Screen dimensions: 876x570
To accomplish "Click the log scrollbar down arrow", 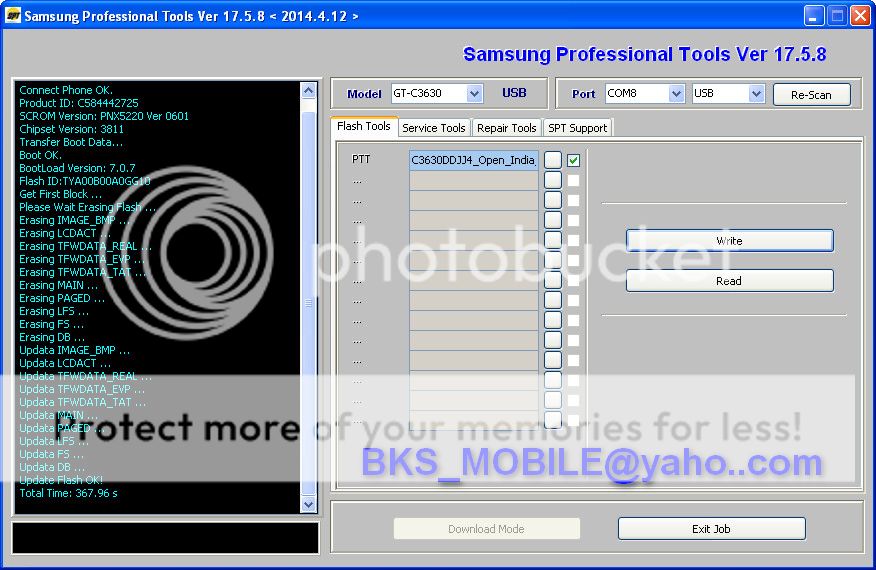I will pos(308,504).
